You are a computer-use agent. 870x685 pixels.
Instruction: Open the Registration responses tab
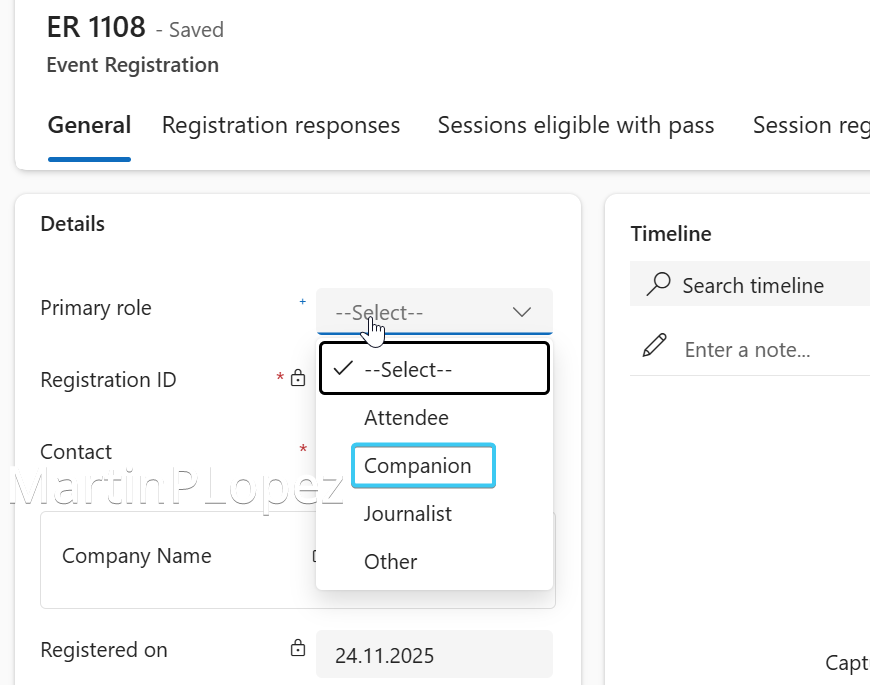(x=281, y=126)
